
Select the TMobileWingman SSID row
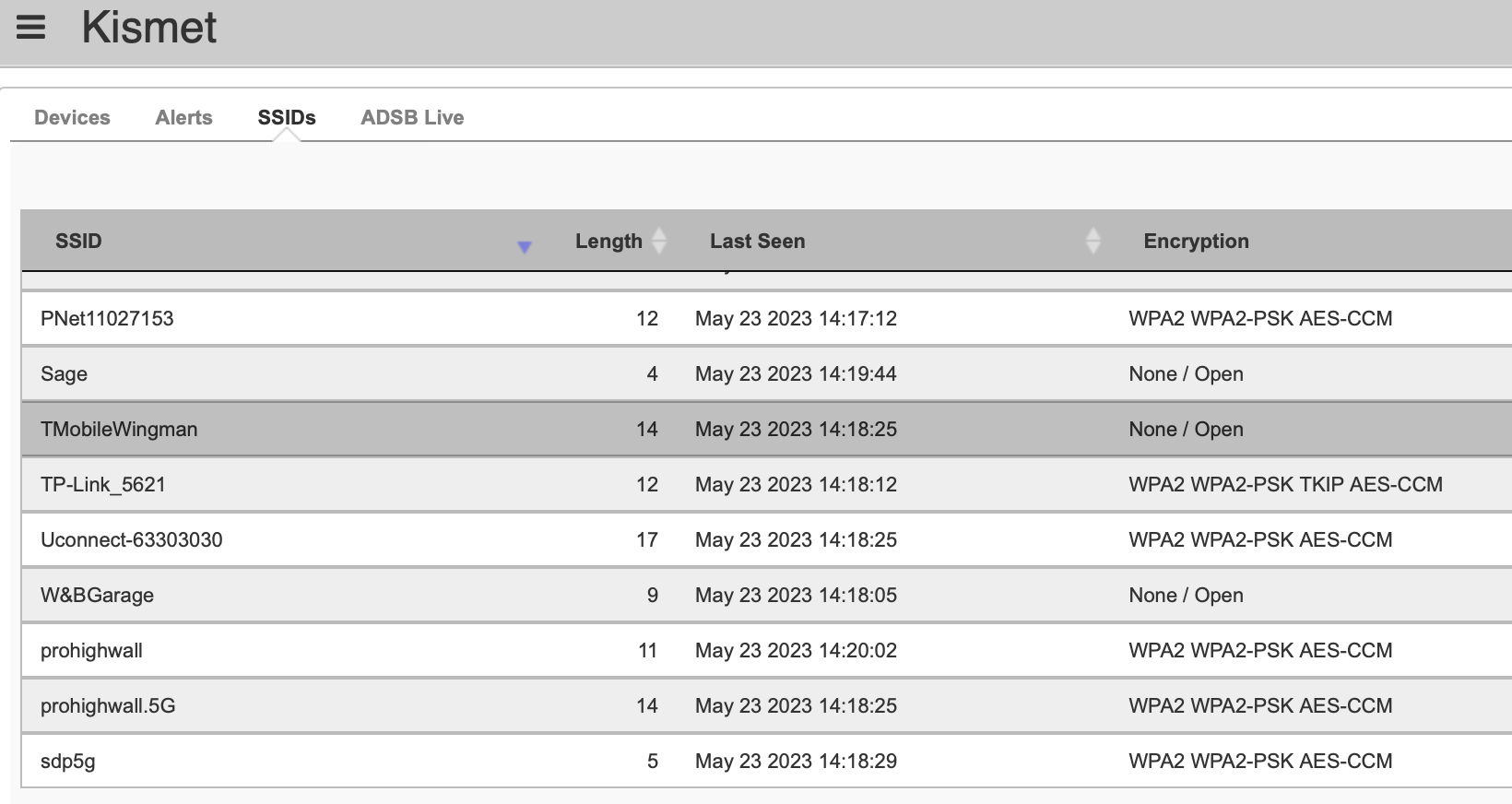tap(766, 429)
